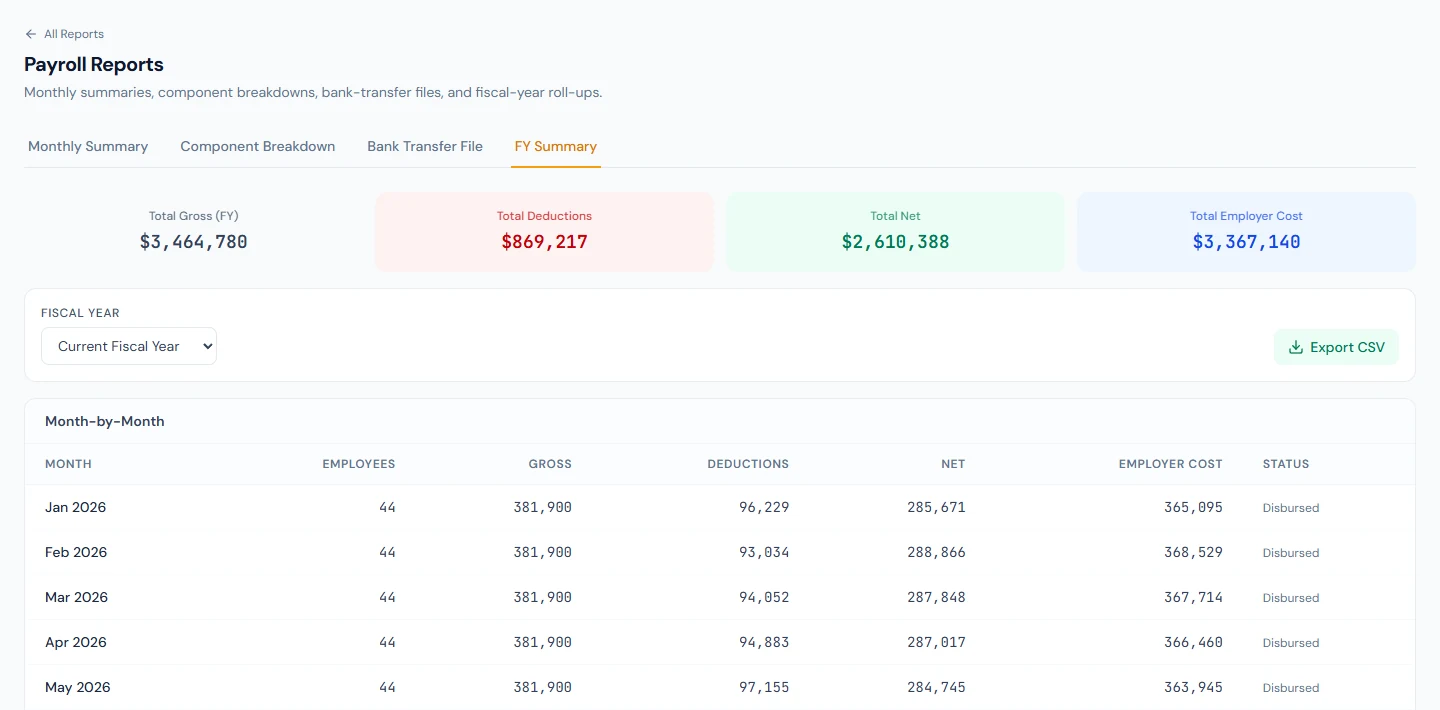1440x710 pixels.
Task: Select the Jan 2026 row label
Action: tap(75, 507)
